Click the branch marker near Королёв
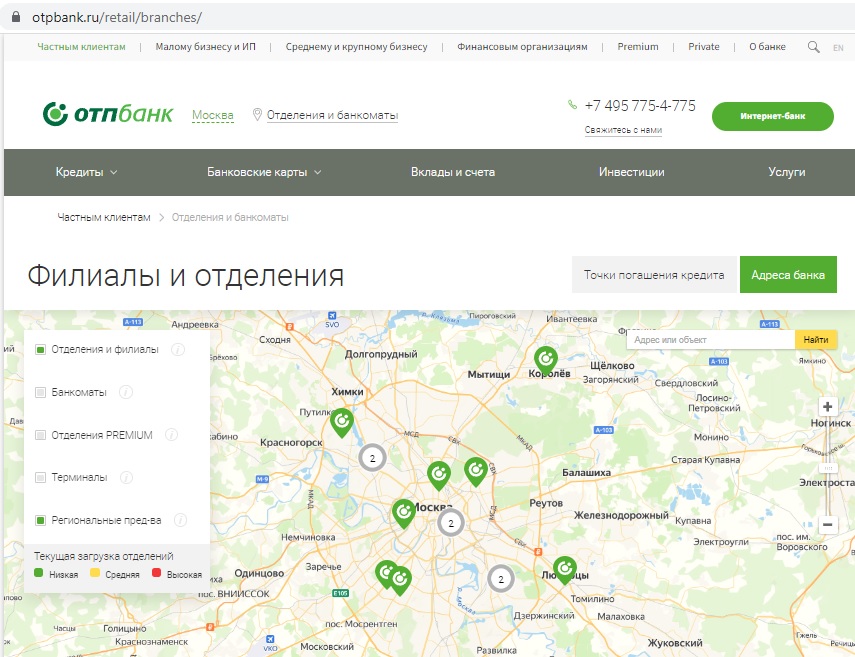Screen dimensions: 855x657 [545, 358]
